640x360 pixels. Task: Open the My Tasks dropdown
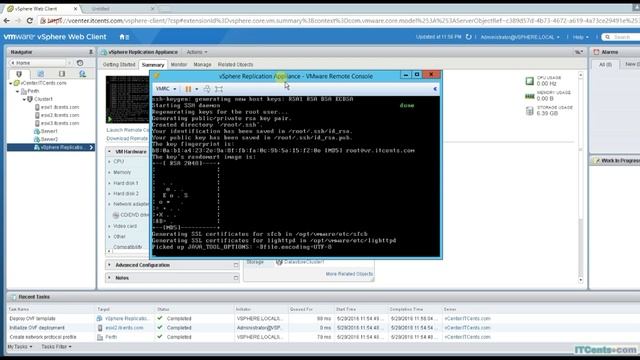20,347
